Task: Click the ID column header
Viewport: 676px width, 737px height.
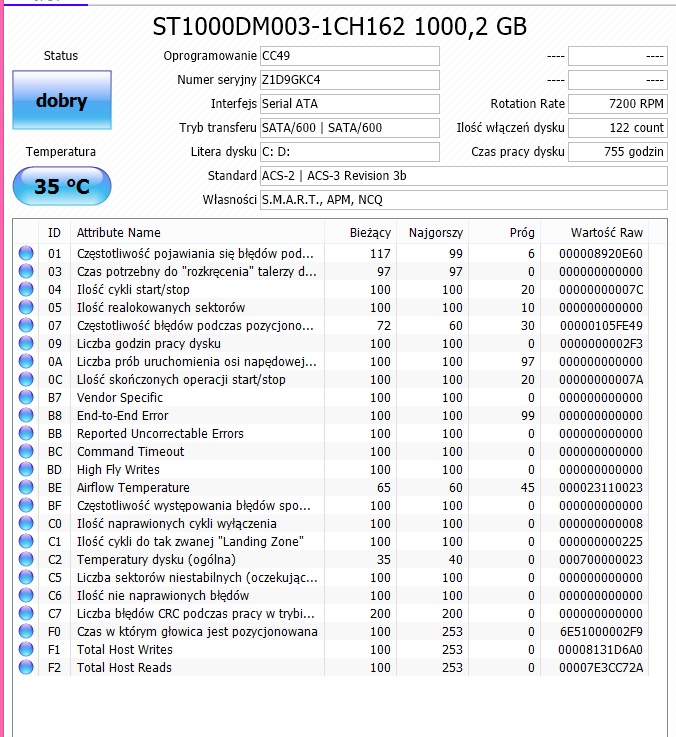Action: 54,233
